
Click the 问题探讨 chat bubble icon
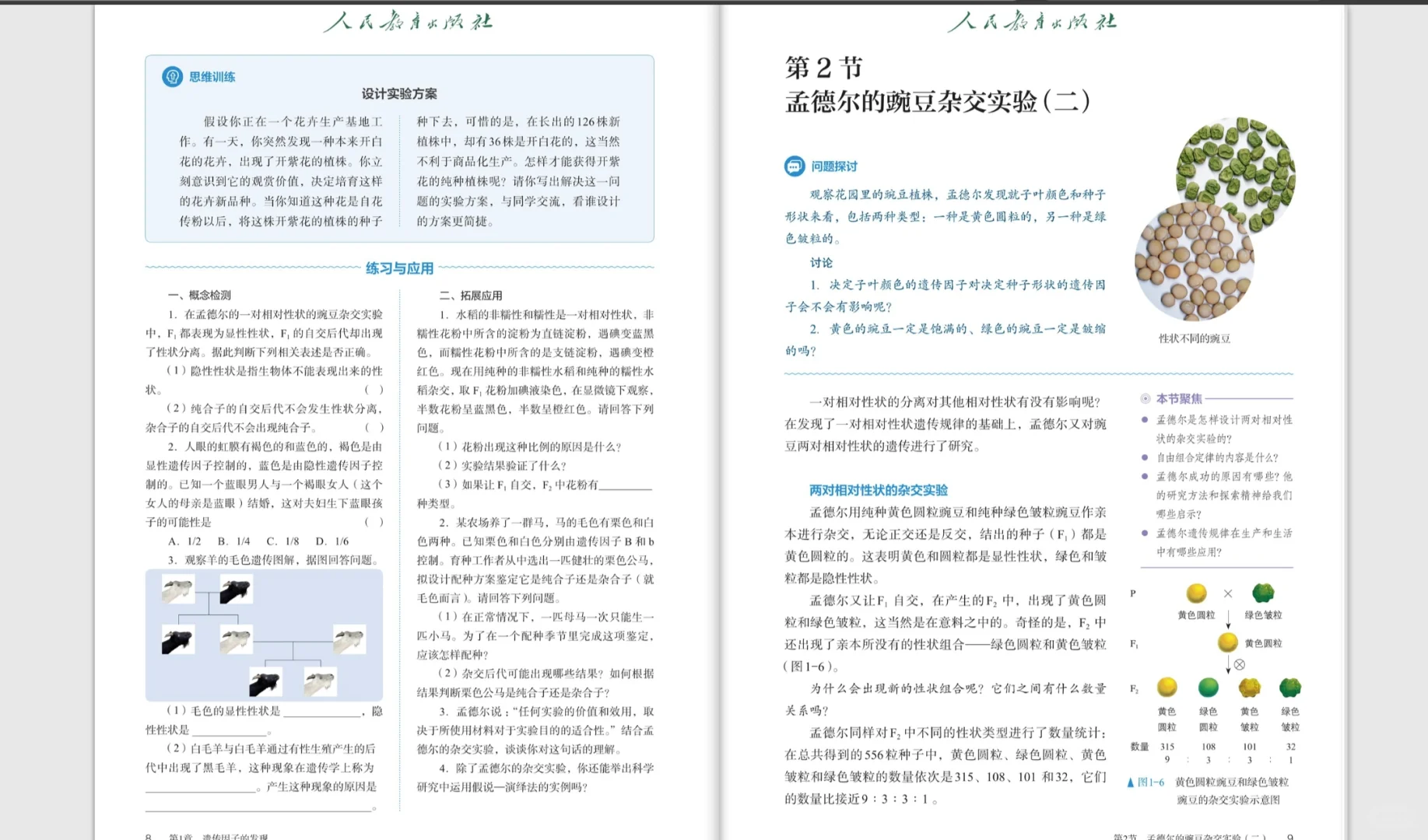(794, 166)
